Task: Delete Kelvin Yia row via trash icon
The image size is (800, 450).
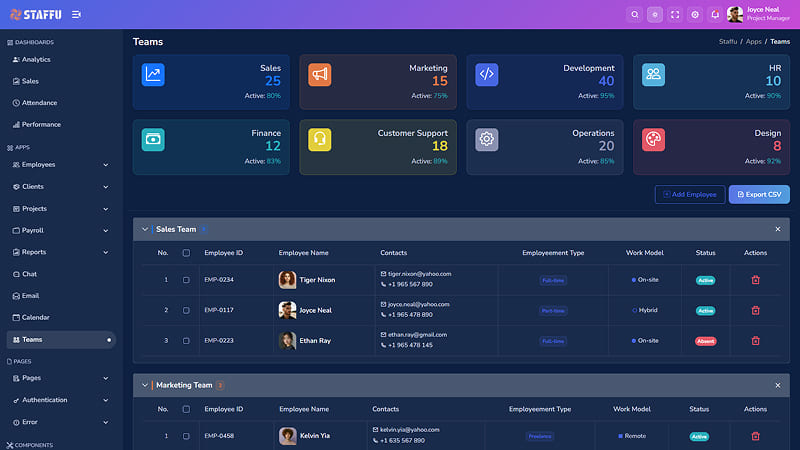Action: point(756,436)
